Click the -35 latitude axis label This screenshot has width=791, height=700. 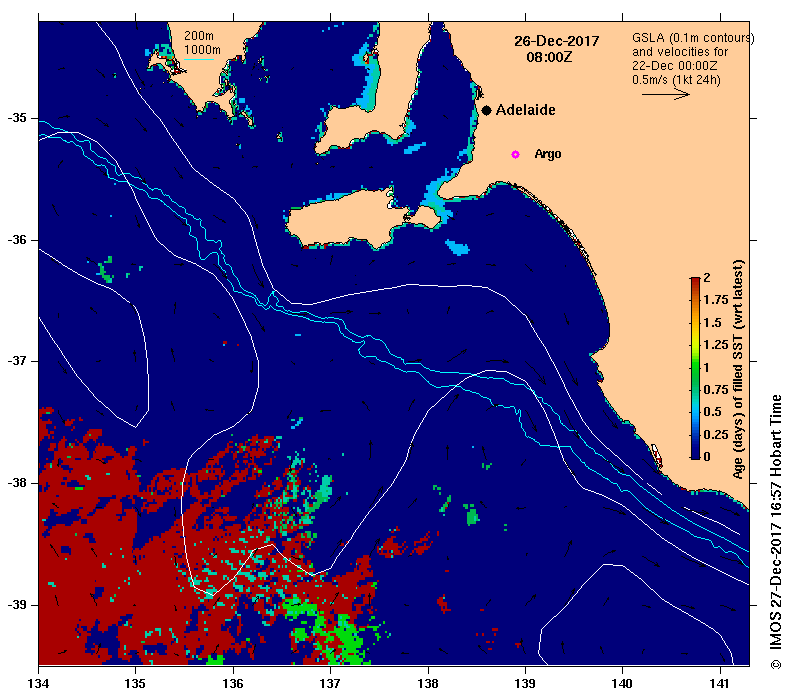(x=17, y=118)
